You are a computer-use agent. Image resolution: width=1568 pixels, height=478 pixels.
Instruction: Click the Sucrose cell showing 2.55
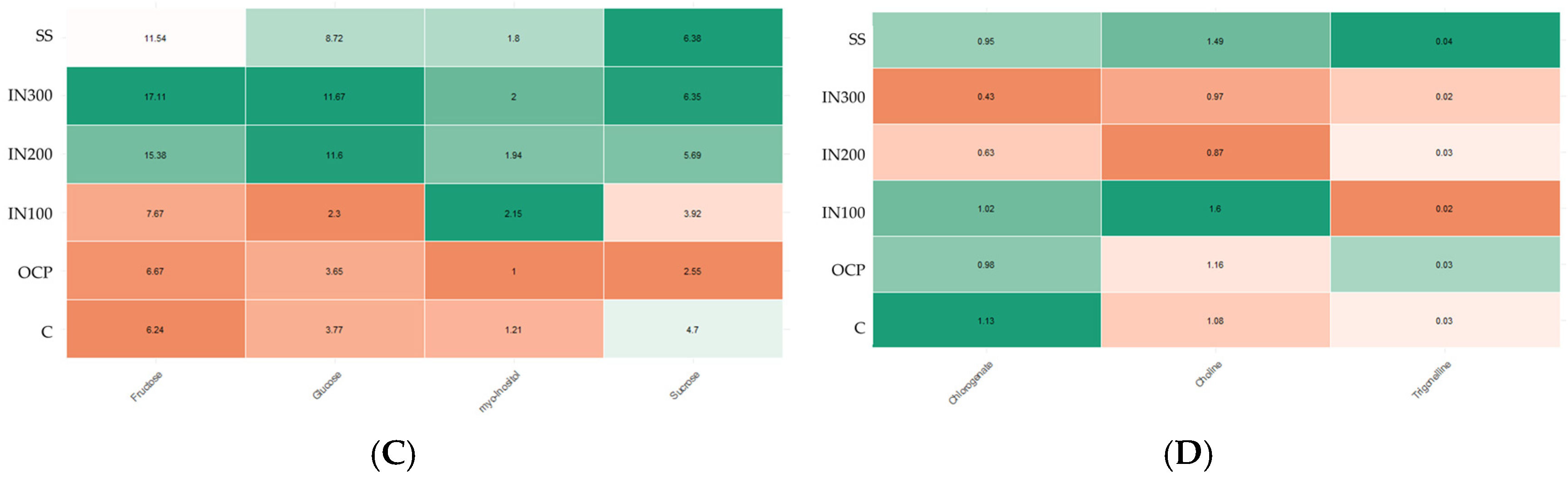click(x=692, y=271)
